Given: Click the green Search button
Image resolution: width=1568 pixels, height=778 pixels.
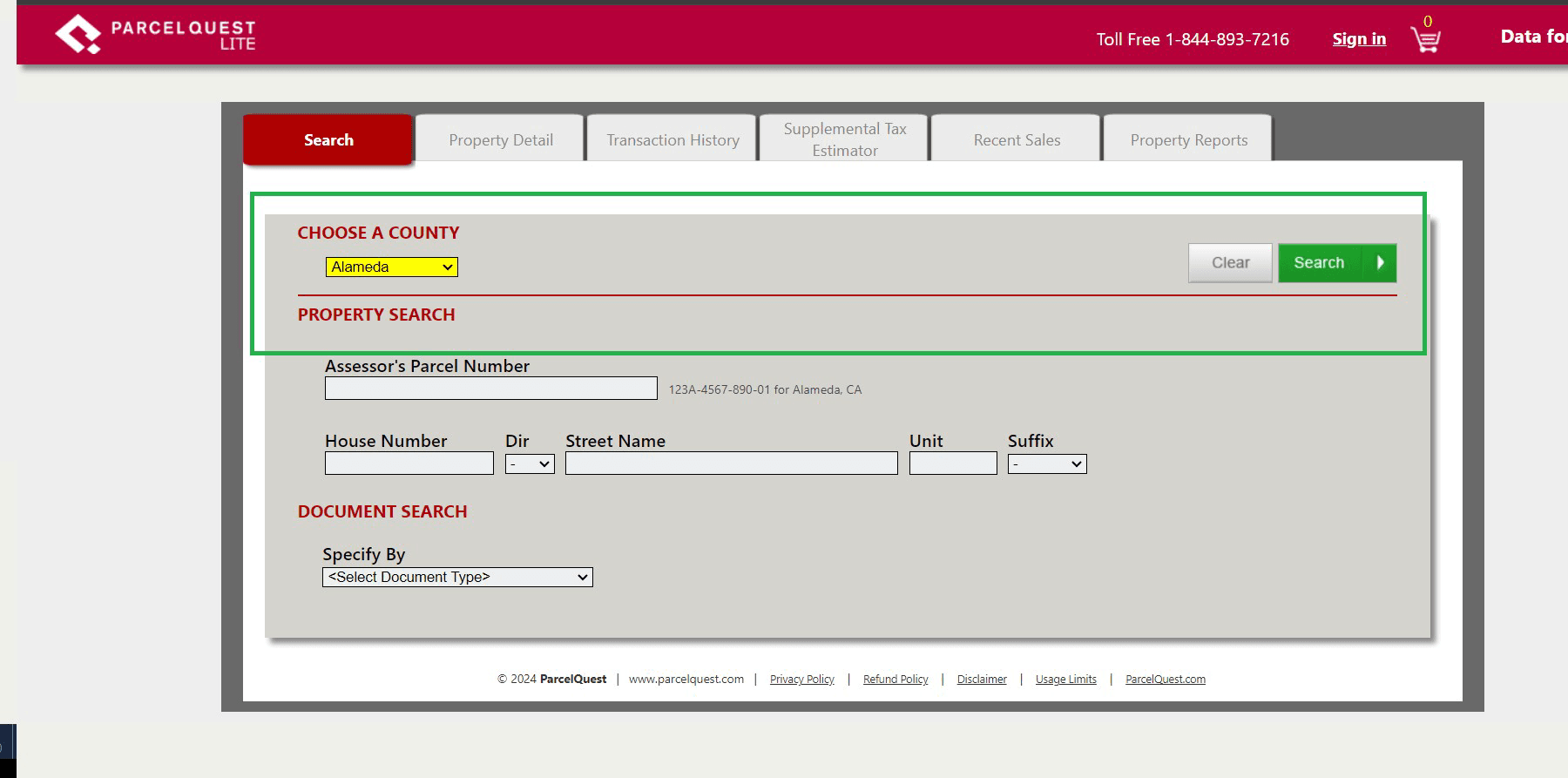Looking at the screenshot, I should 1337,262.
